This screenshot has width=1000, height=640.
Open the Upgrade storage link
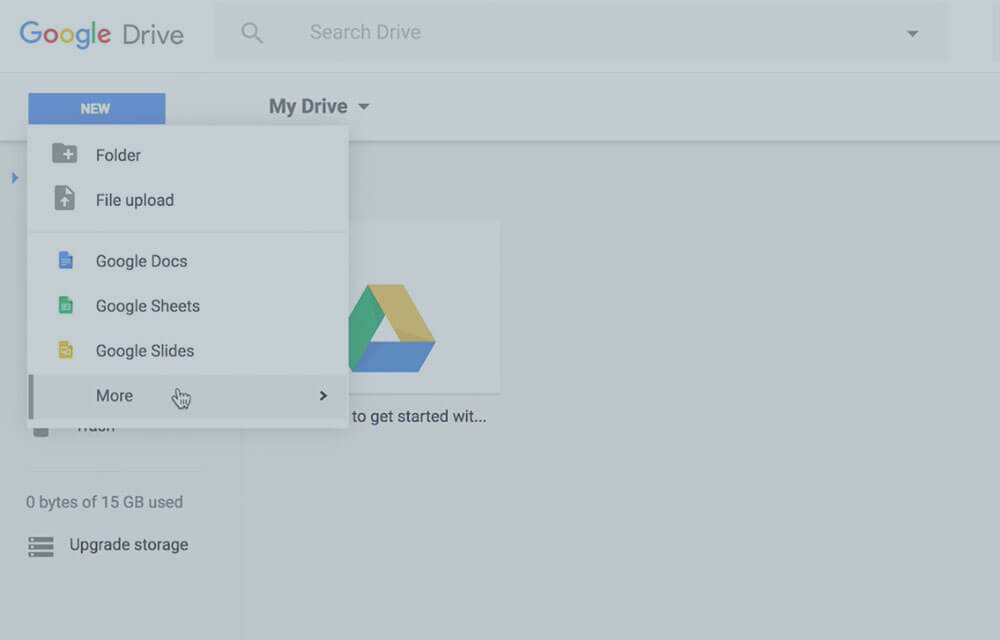pyautogui.click(x=128, y=545)
